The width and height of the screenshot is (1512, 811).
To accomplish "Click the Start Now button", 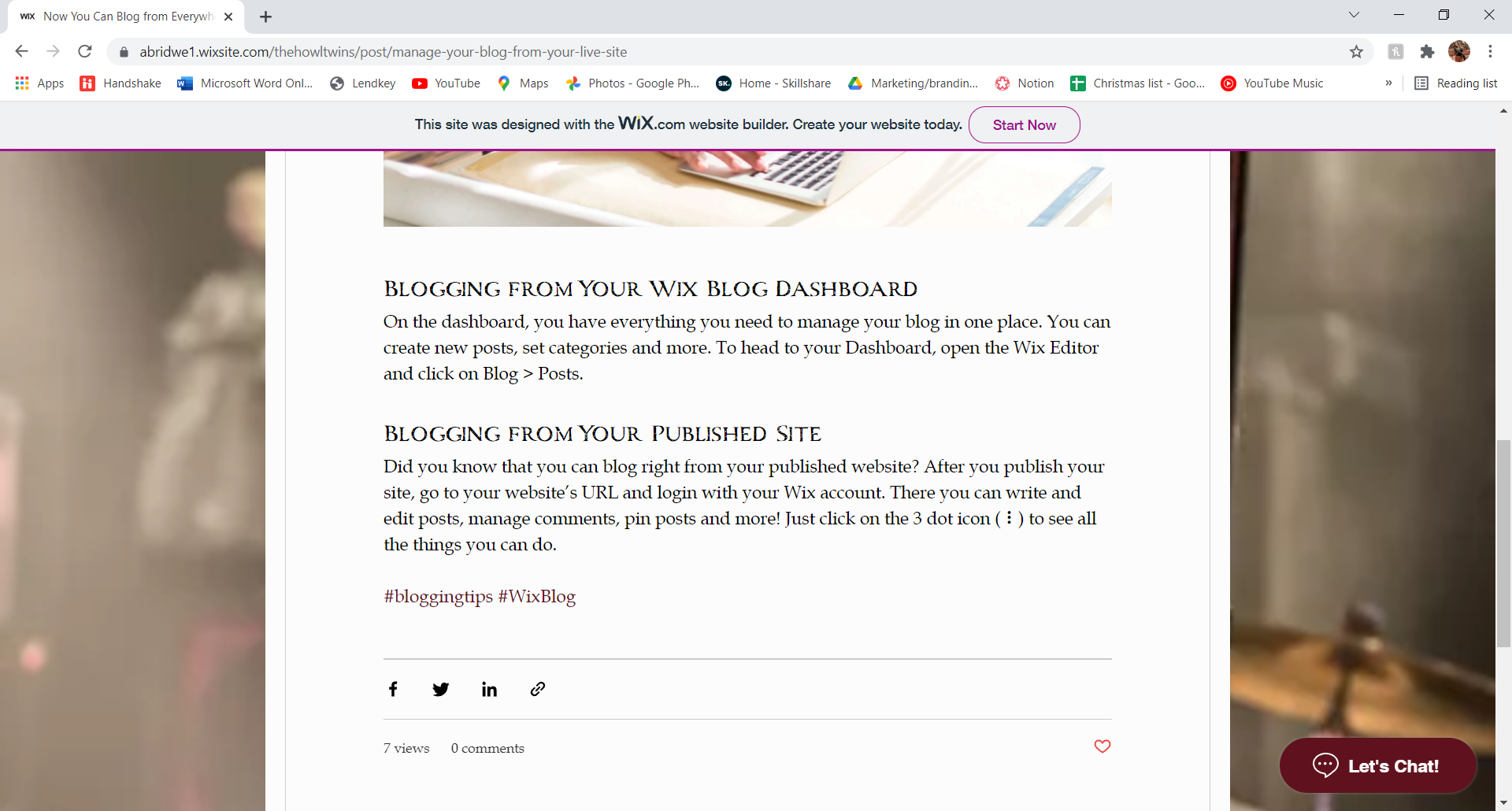I will 1024,125.
